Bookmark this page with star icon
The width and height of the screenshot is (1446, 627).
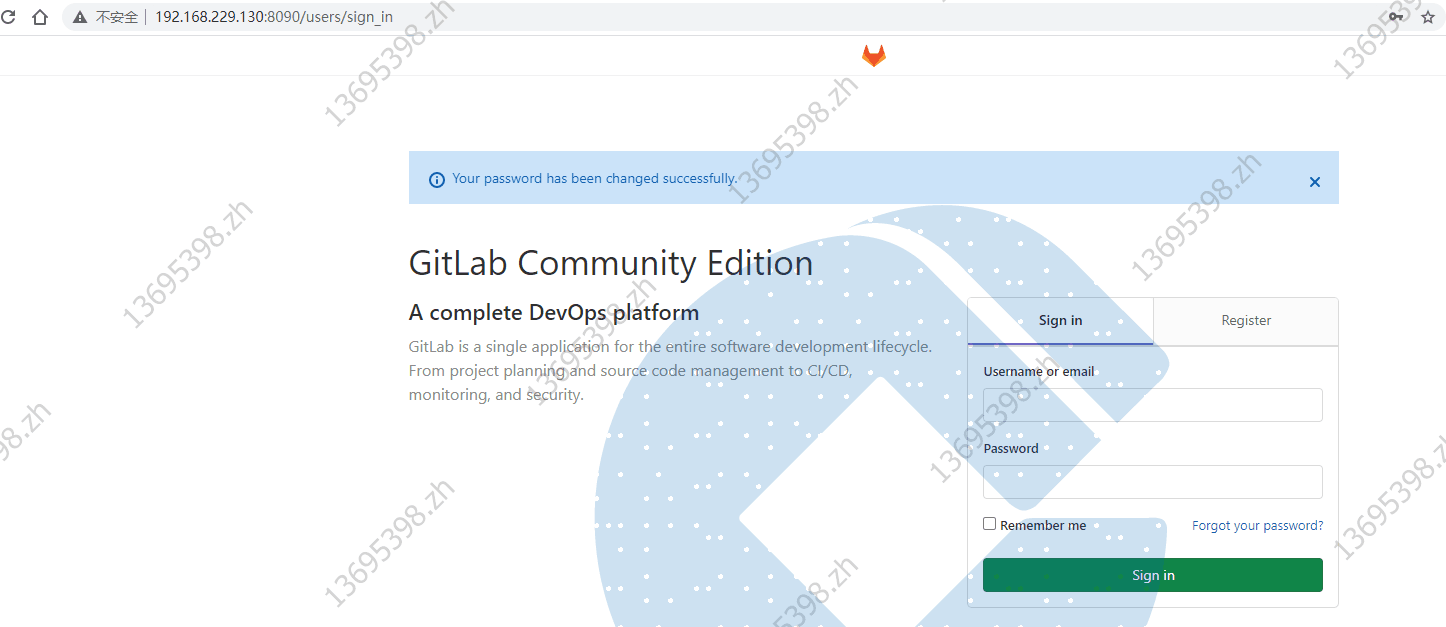point(1428,17)
